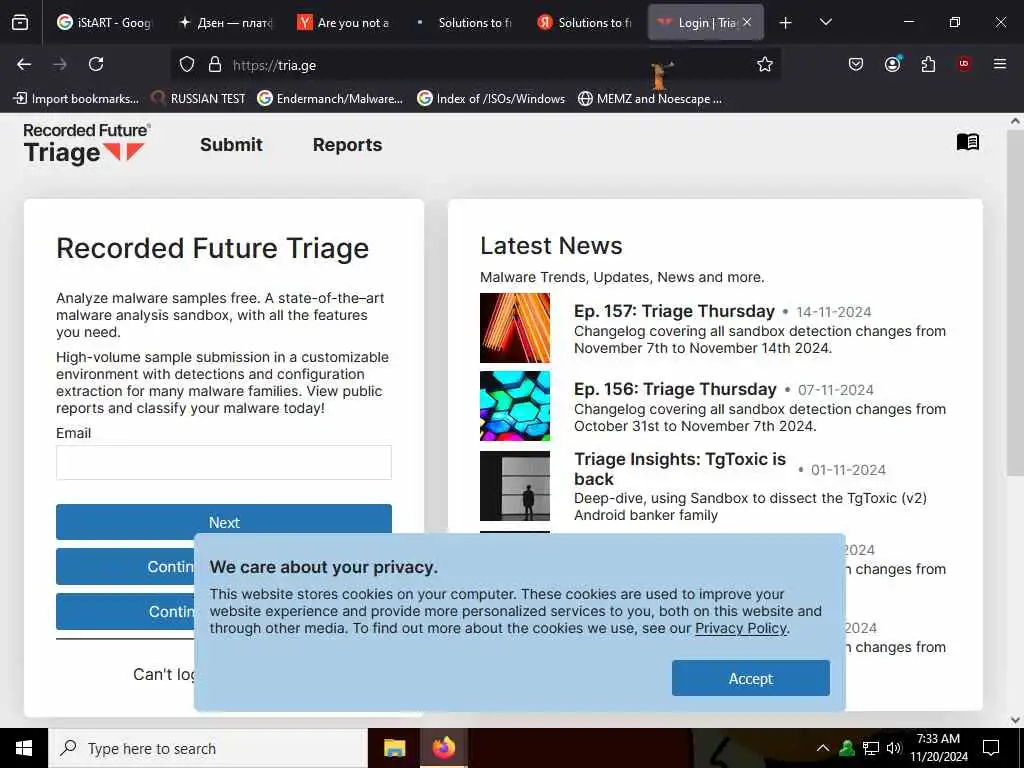Click the Ep. 157 orange thumbnail
The image size is (1024, 768).
tap(515, 328)
